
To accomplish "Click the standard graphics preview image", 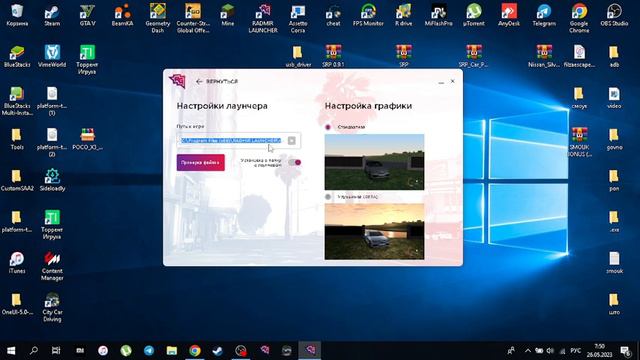I will [x=374, y=162].
